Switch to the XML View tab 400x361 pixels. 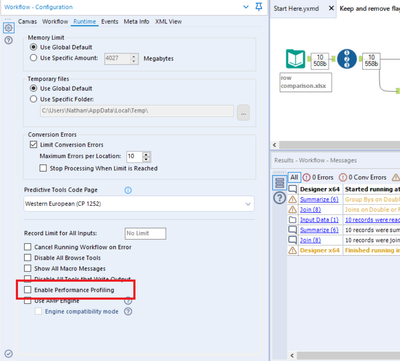coord(168,21)
